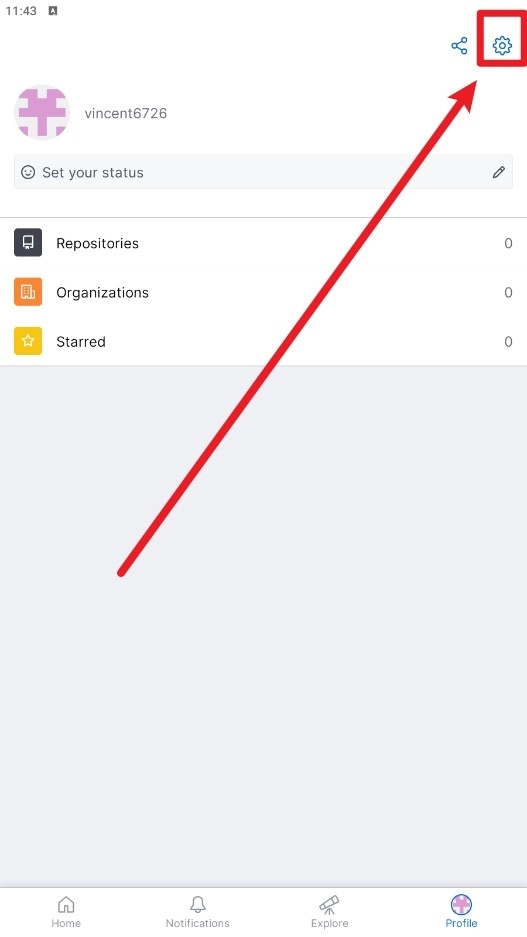Open the Organizations list
Screen dimensions: 527x937
pos(264,292)
